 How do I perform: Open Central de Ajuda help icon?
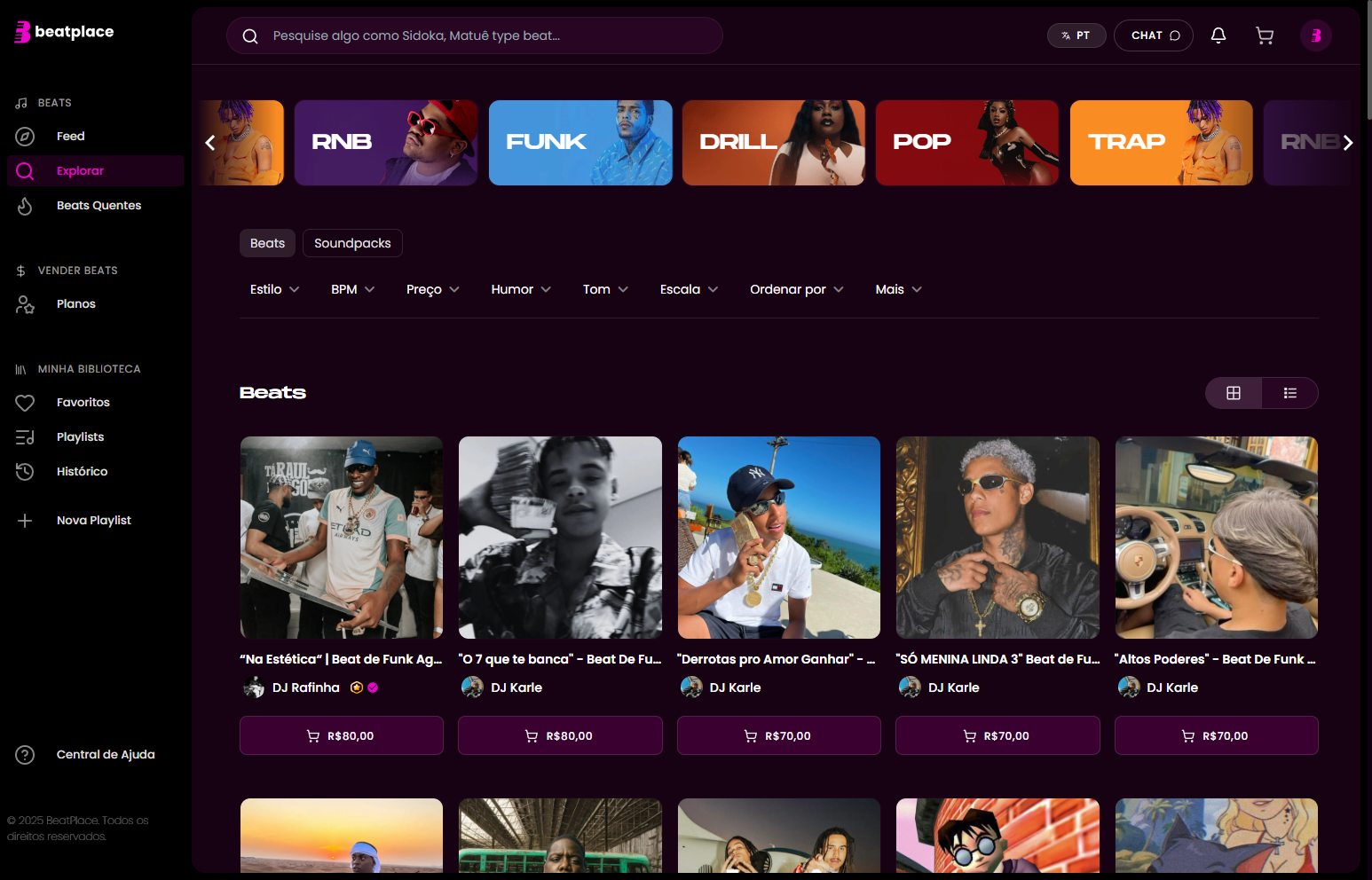(25, 755)
